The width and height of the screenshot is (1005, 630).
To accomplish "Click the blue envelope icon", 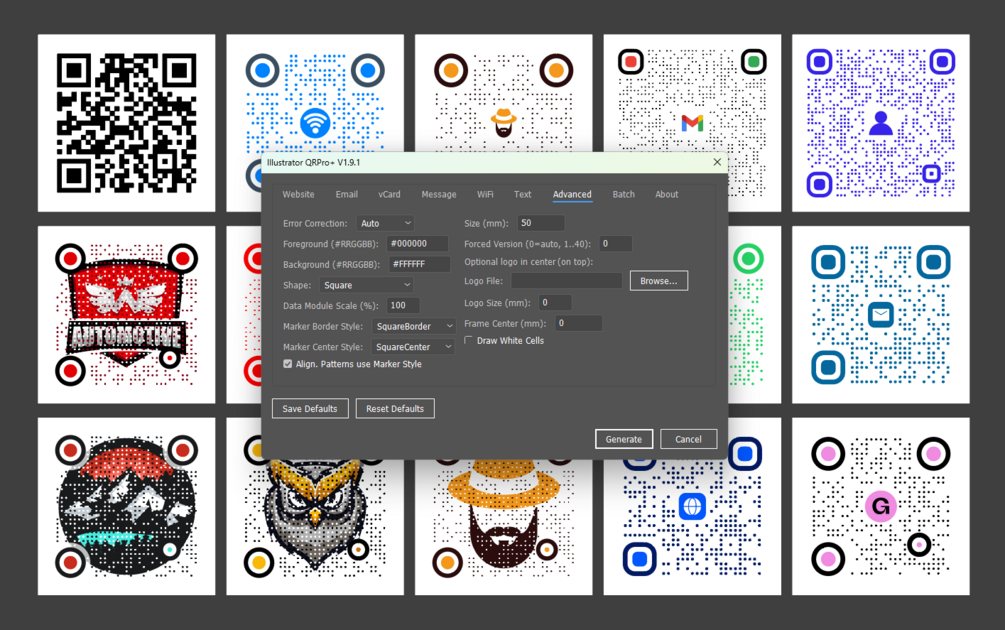I will click(881, 315).
